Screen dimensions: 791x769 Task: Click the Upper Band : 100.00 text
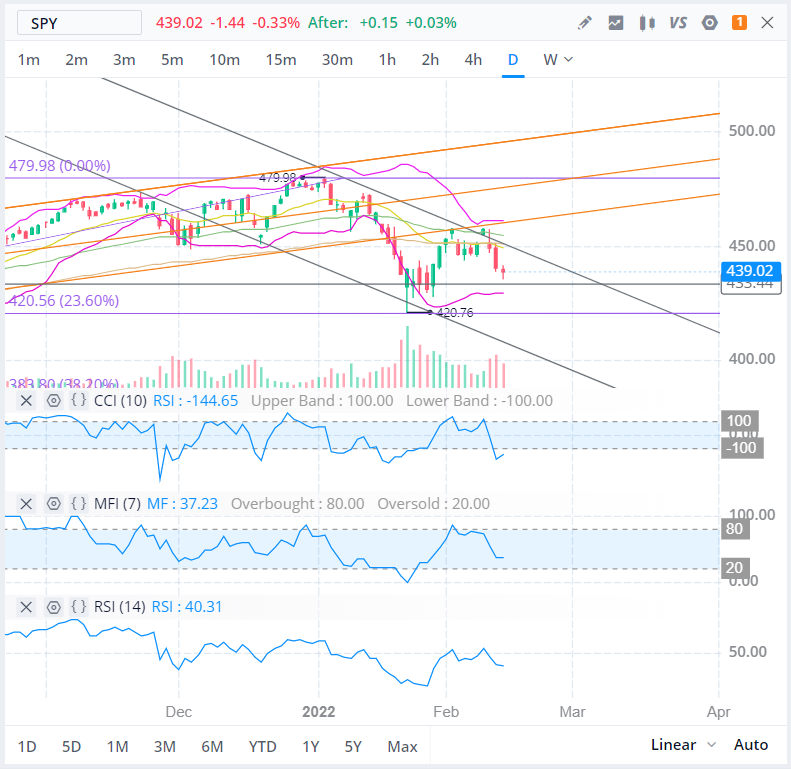(x=322, y=401)
